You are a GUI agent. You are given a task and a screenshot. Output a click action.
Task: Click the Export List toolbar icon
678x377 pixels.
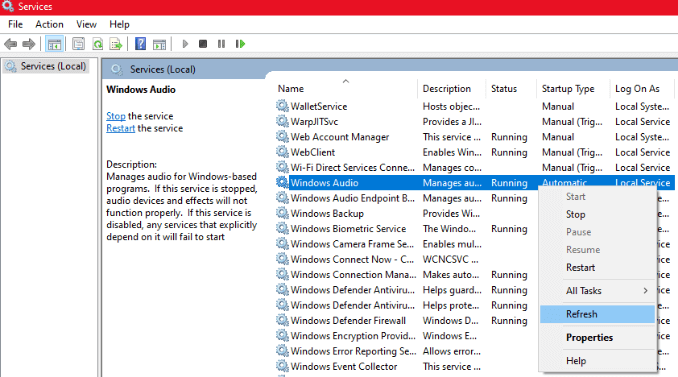(x=116, y=44)
